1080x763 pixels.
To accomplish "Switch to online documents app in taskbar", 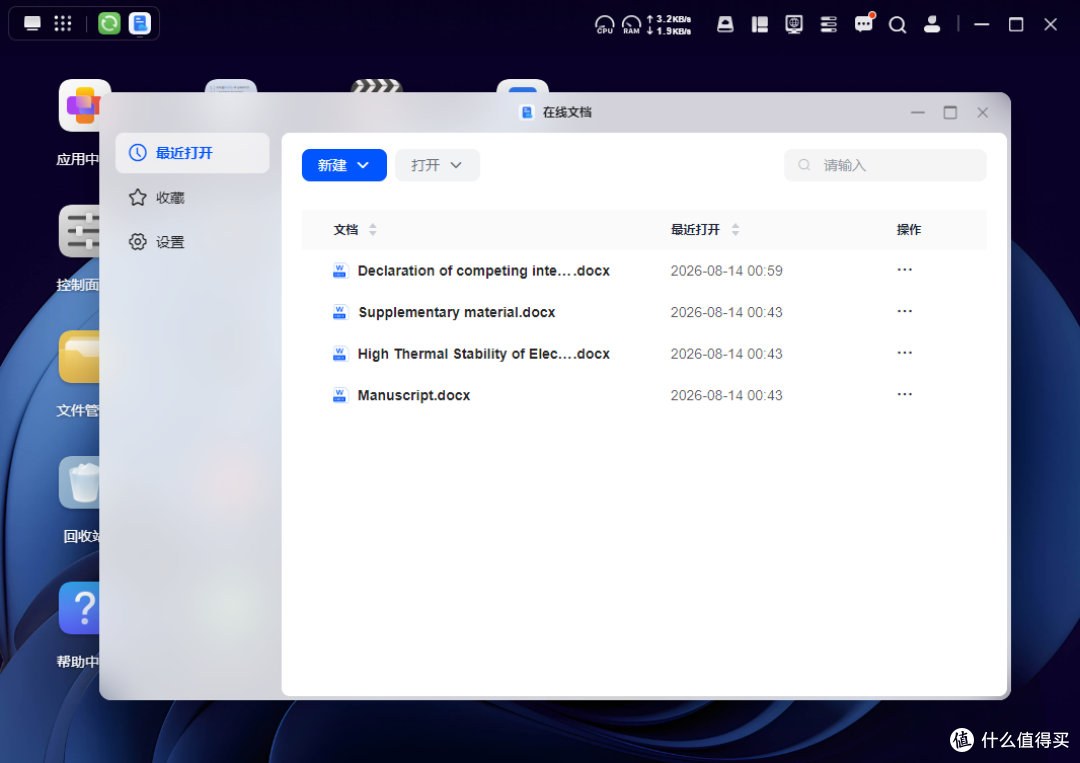I will [140, 23].
